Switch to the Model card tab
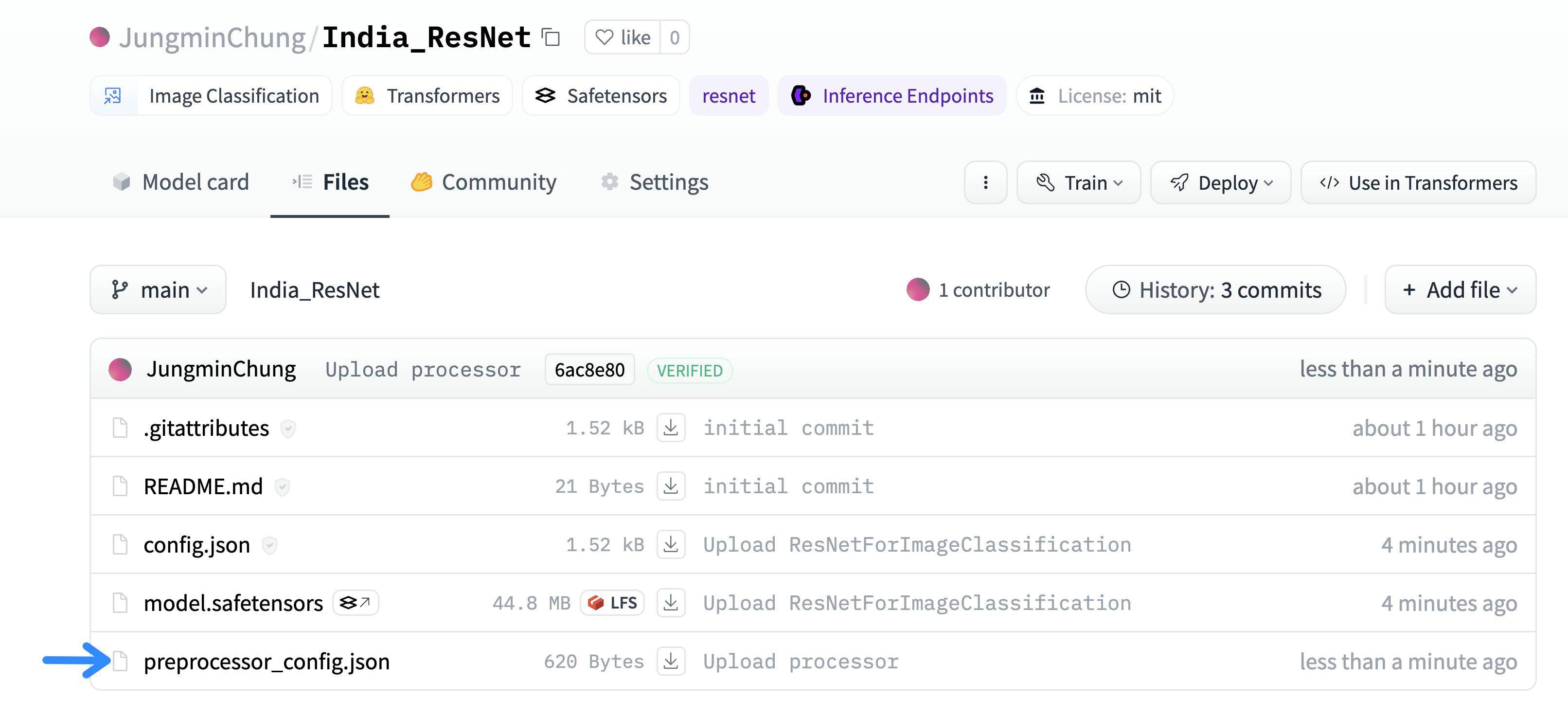Image resolution: width=1568 pixels, height=717 pixels. coord(181,182)
